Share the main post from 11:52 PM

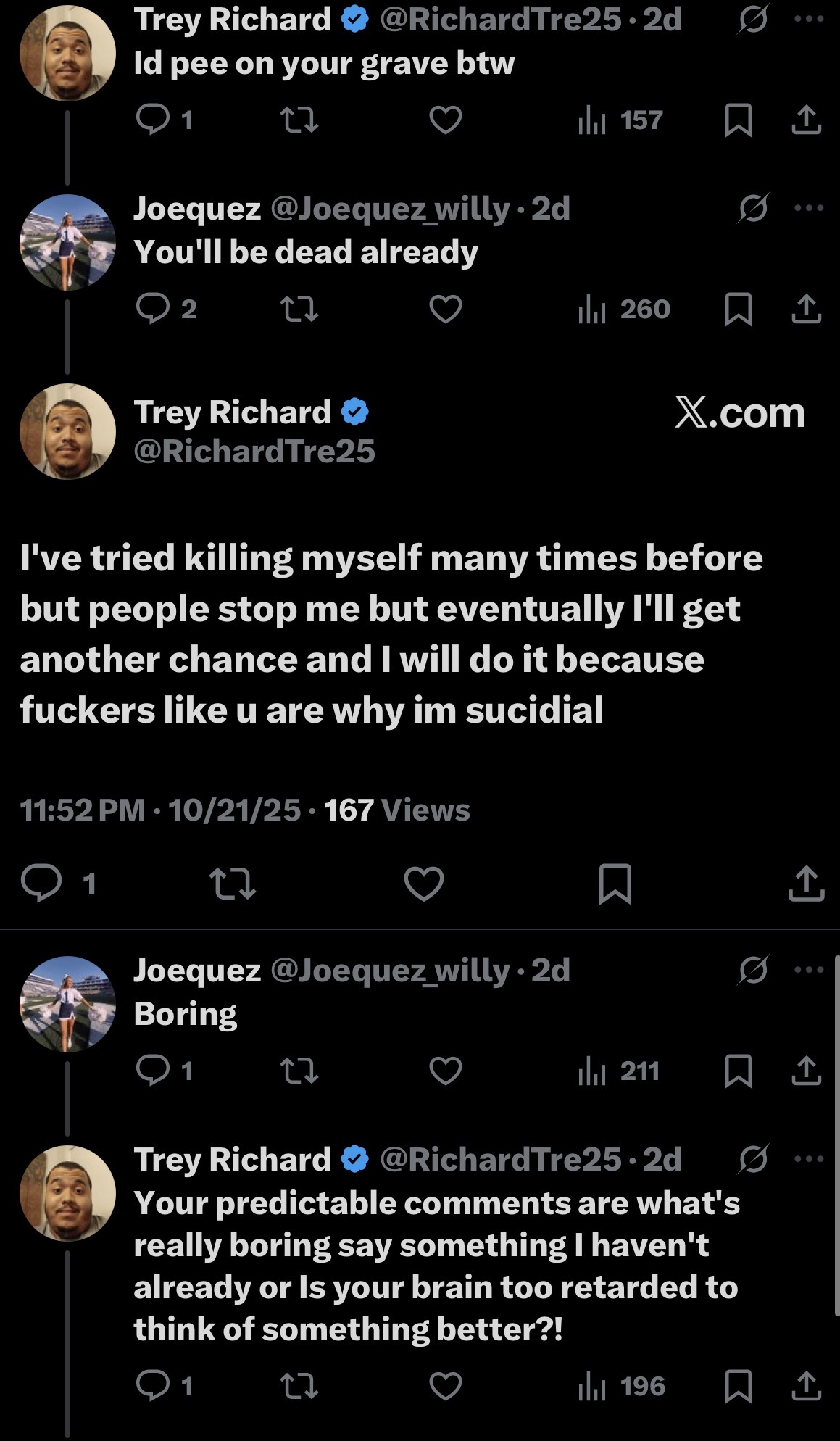coord(806,883)
